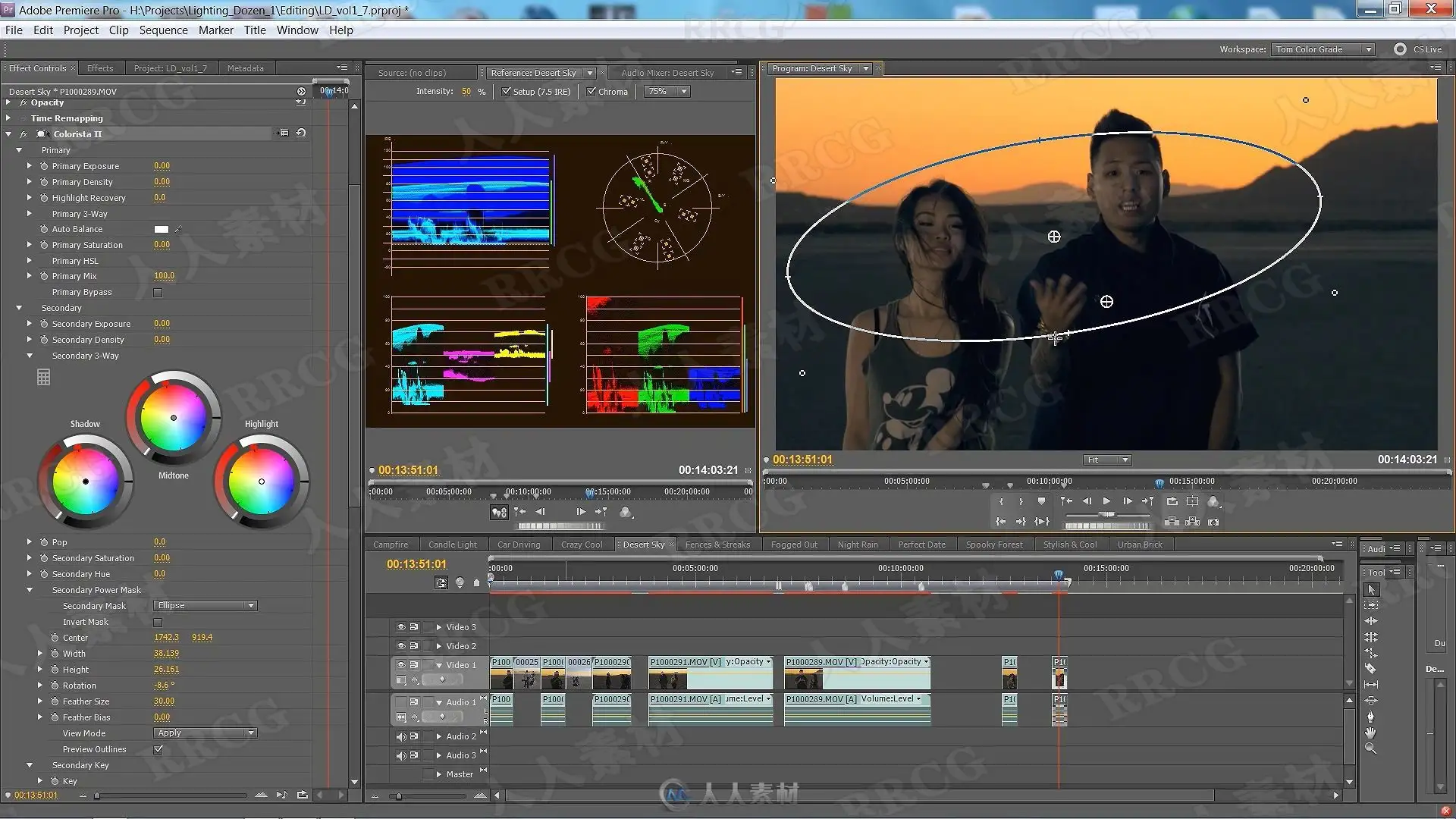Viewport: 1456px width, 819px height.
Task: Open the View Mode Apply dropdown
Action: (206, 733)
